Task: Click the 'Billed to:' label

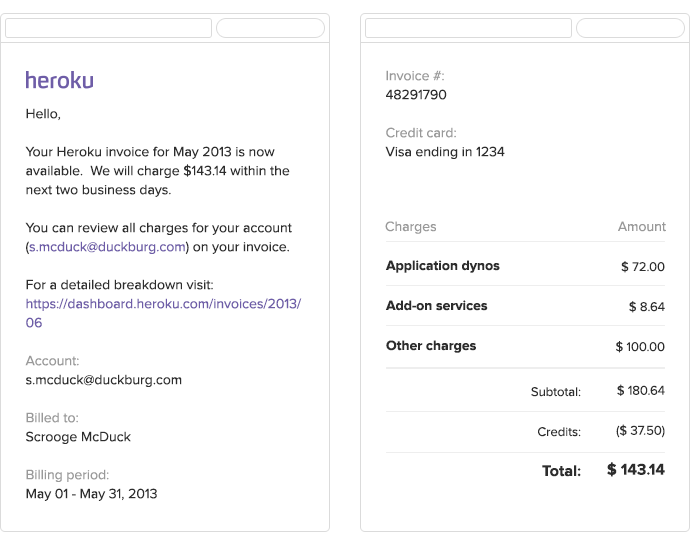Action: tap(52, 418)
